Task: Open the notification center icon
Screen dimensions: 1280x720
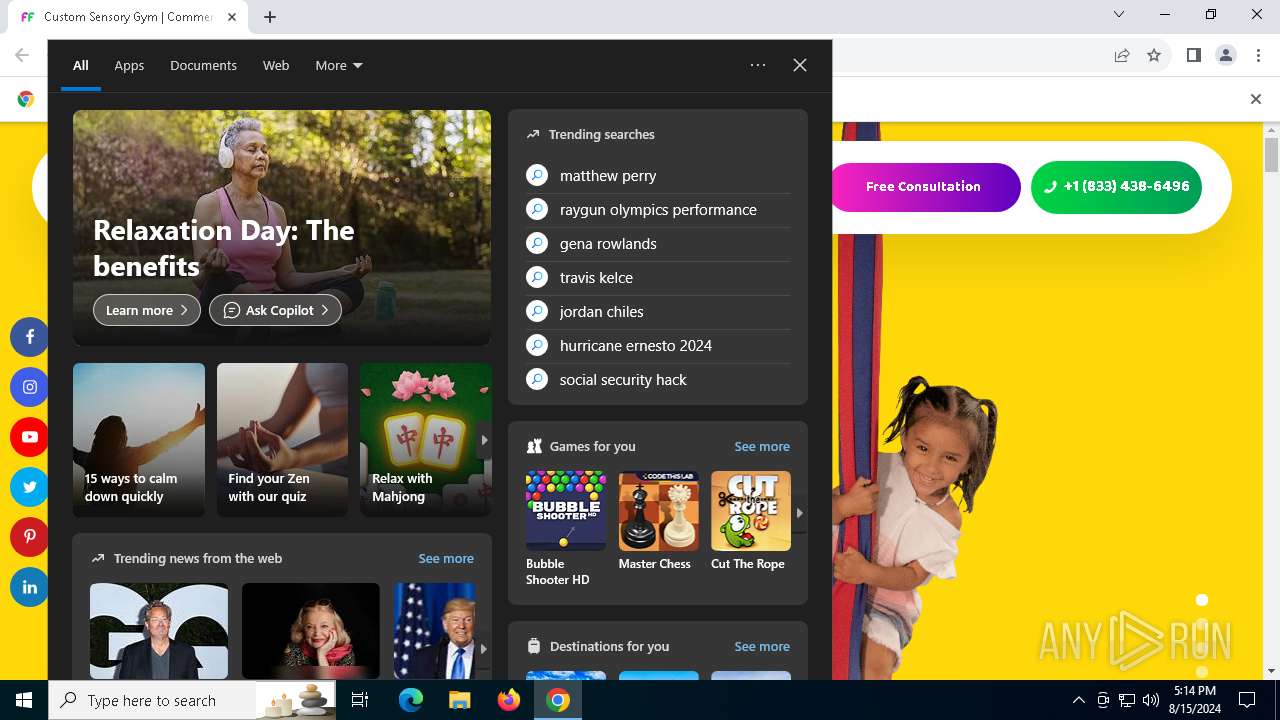Action: pyautogui.click(x=1247, y=700)
